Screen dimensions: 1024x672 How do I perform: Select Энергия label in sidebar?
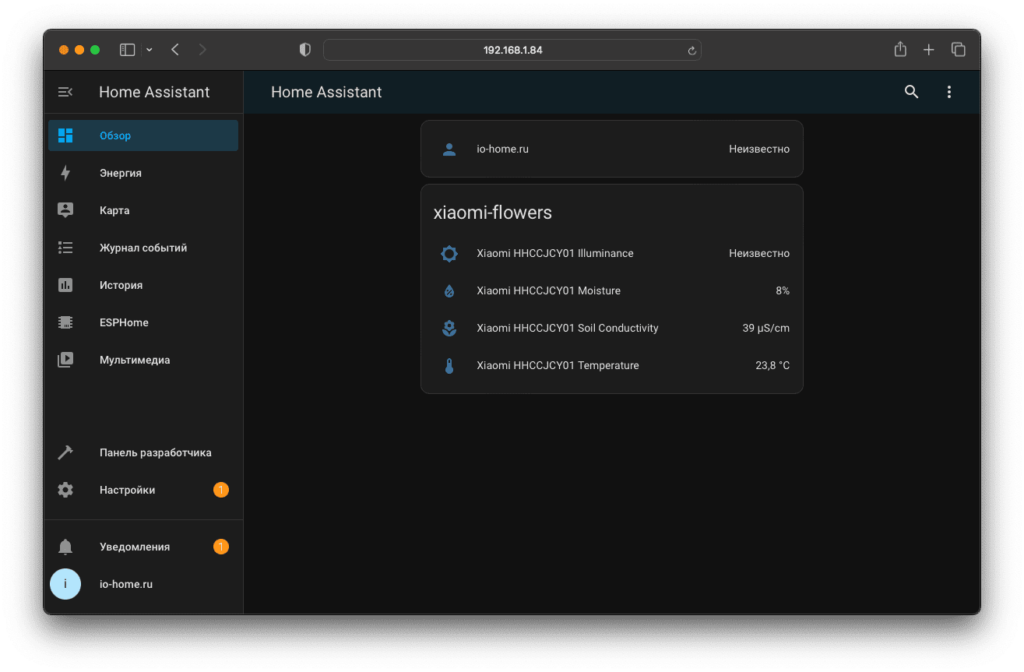[120, 172]
